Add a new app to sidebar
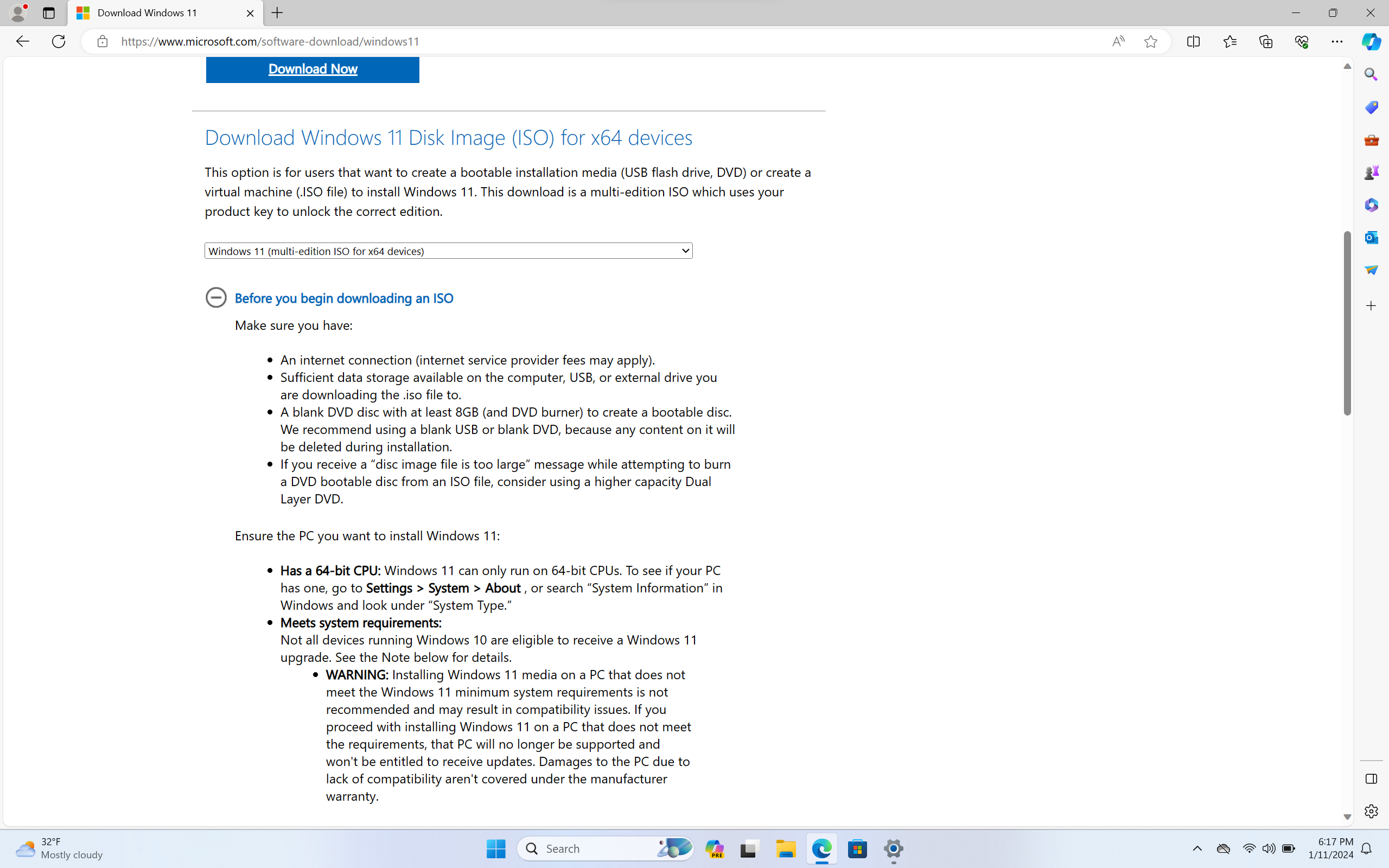1389x868 pixels. point(1371,305)
